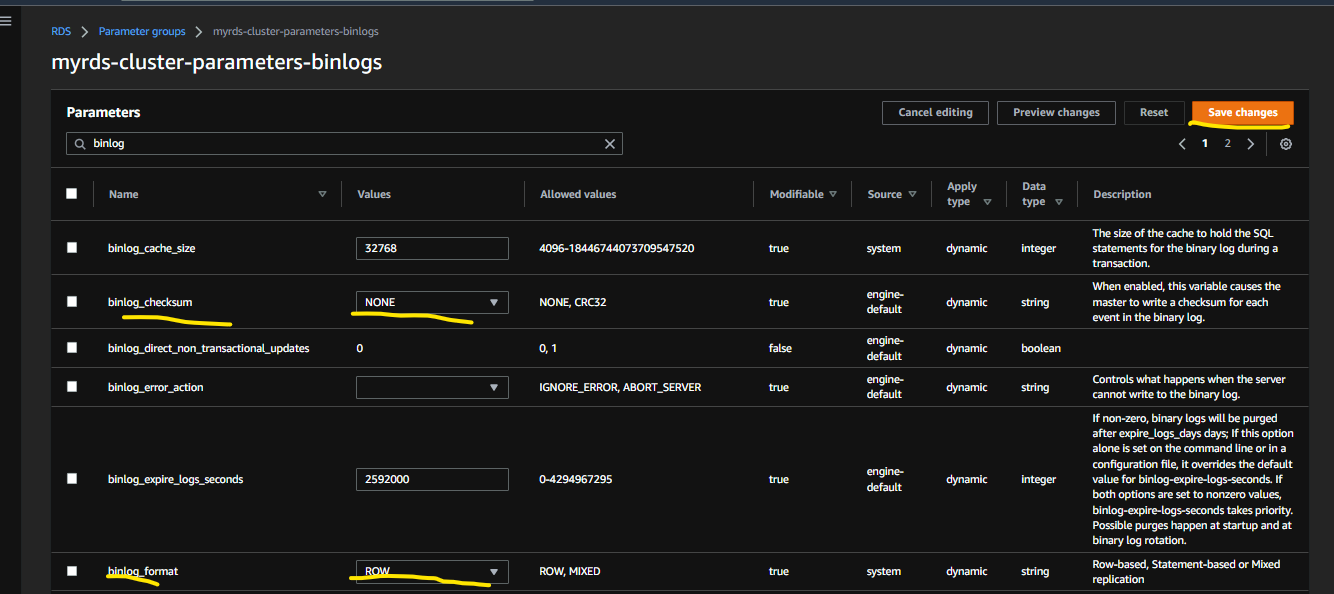
Task: Open the empty binlog_error_action value dropdown
Action: 432,387
